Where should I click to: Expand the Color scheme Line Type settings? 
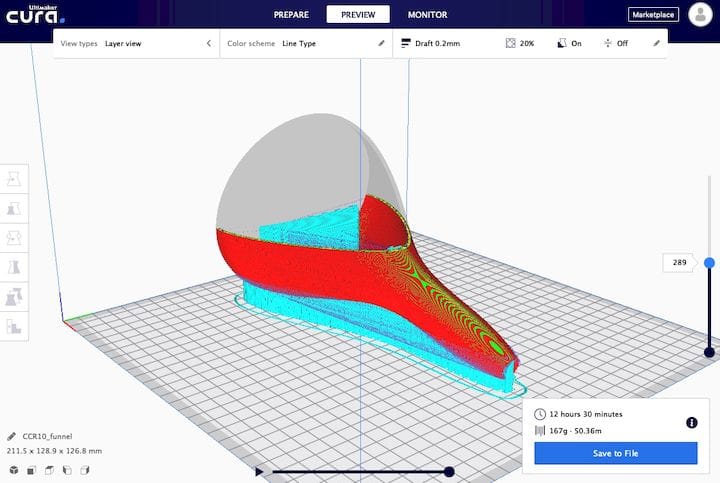click(380, 44)
